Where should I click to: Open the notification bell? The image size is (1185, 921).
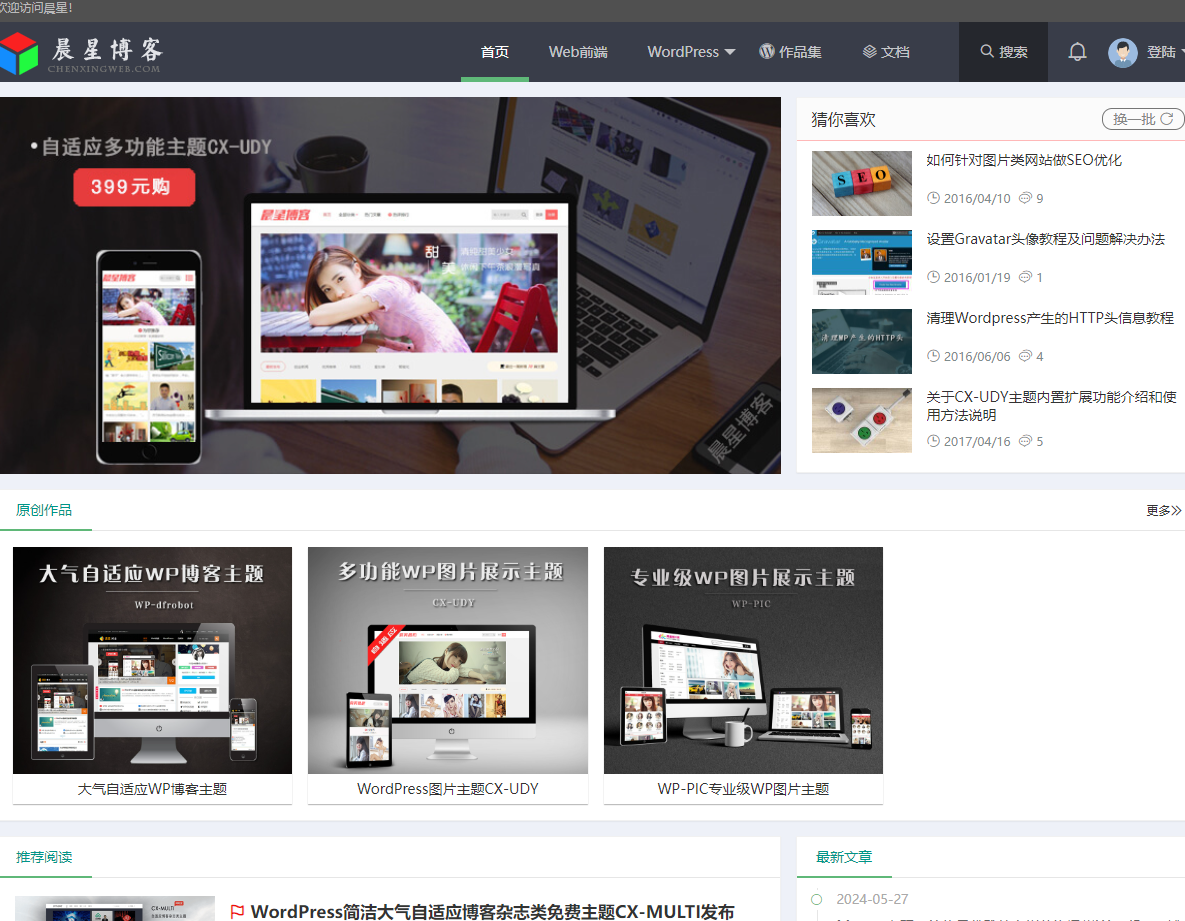[x=1077, y=51]
